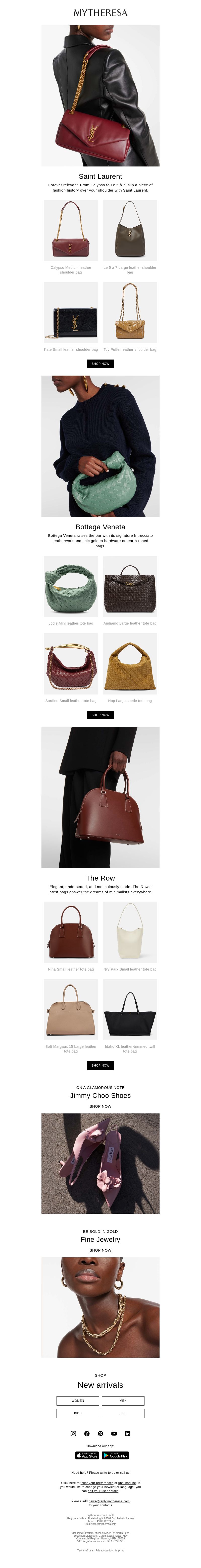Shop now under Bottega Veneta bags
The height and width of the screenshot is (1568, 201).
click(100, 715)
